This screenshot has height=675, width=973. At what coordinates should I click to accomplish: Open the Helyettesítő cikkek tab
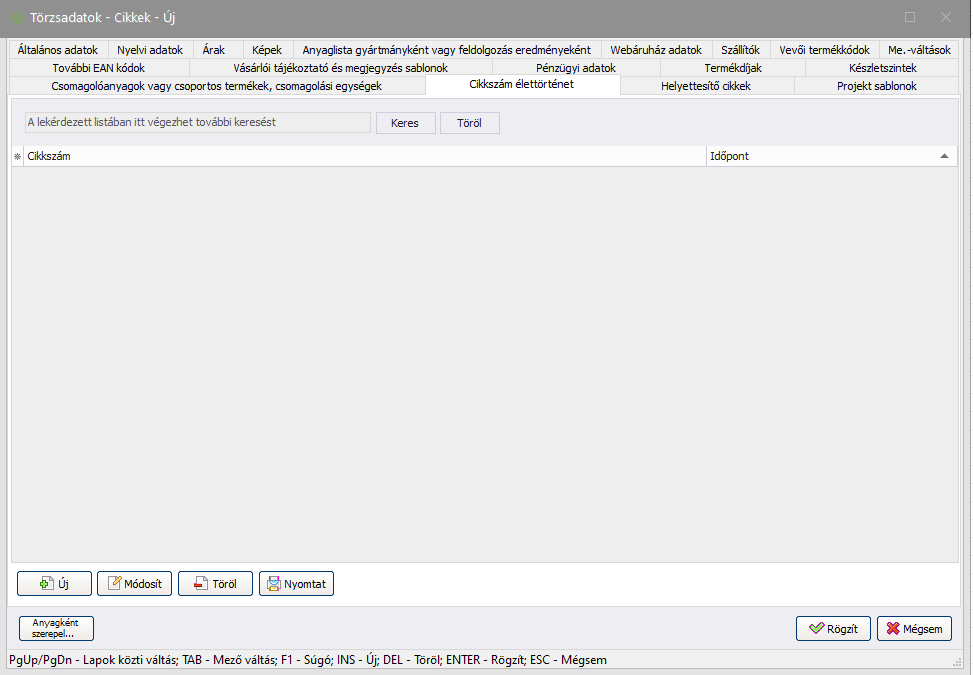[x=706, y=86]
